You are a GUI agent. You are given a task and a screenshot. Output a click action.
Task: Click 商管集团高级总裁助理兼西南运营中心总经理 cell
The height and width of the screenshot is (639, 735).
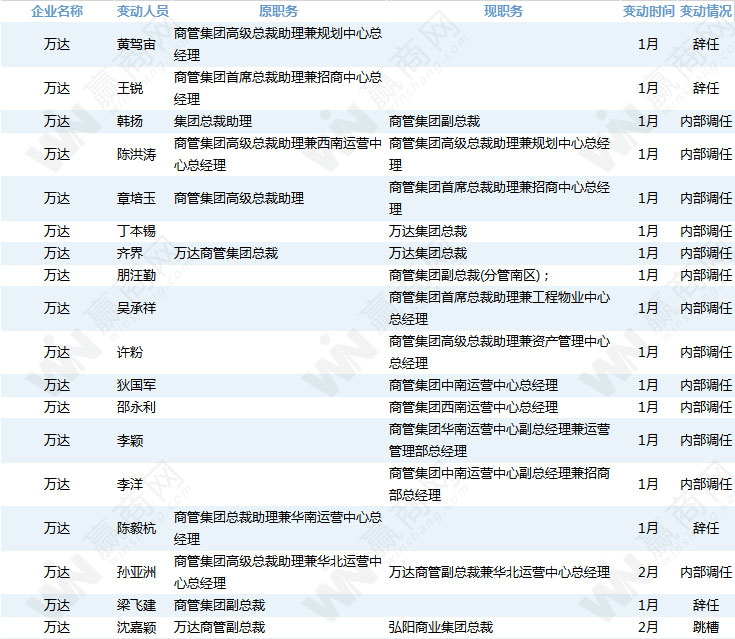[x=278, y=154]
